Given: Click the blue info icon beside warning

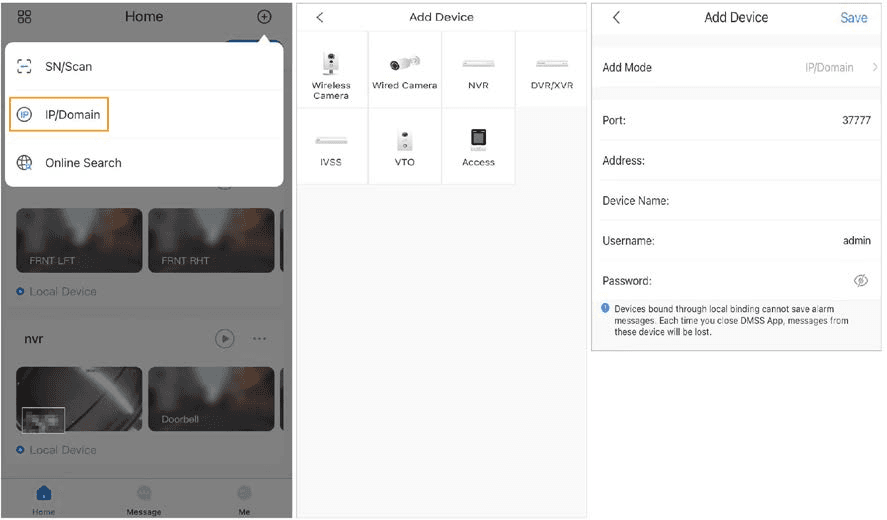Looking at the screenshot, I should (605, 308).
